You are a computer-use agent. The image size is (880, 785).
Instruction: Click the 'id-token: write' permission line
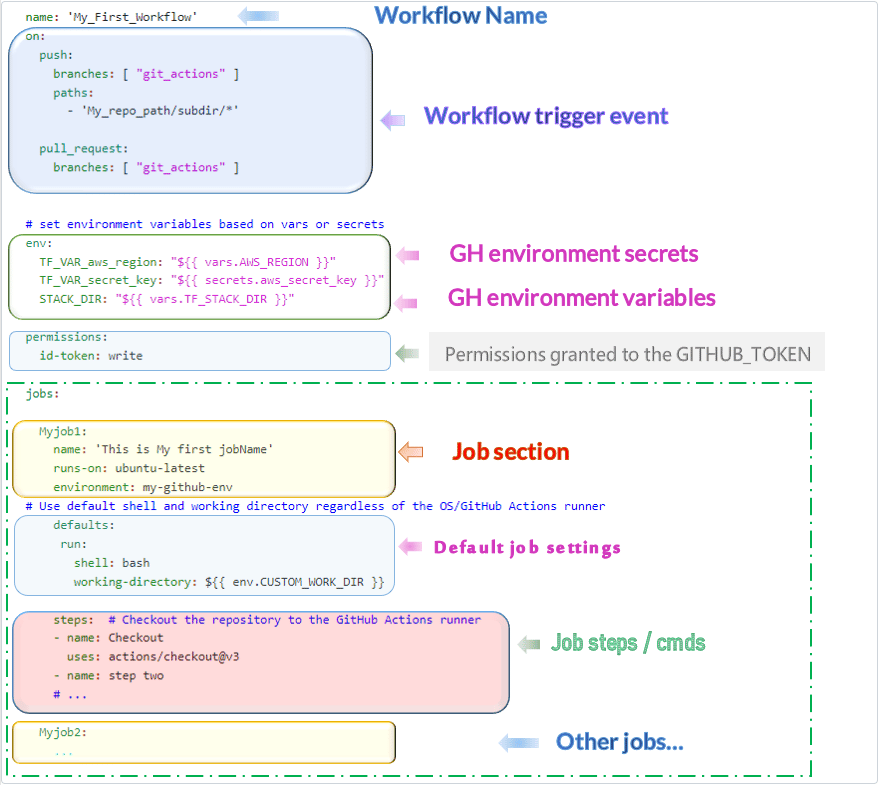click(91, 355)
